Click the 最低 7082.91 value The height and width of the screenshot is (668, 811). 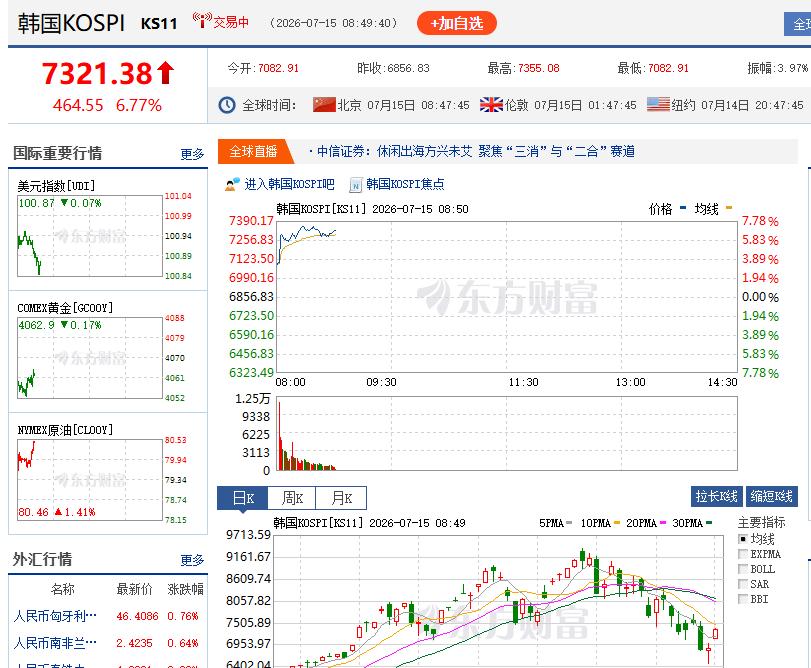coord(668,68)
